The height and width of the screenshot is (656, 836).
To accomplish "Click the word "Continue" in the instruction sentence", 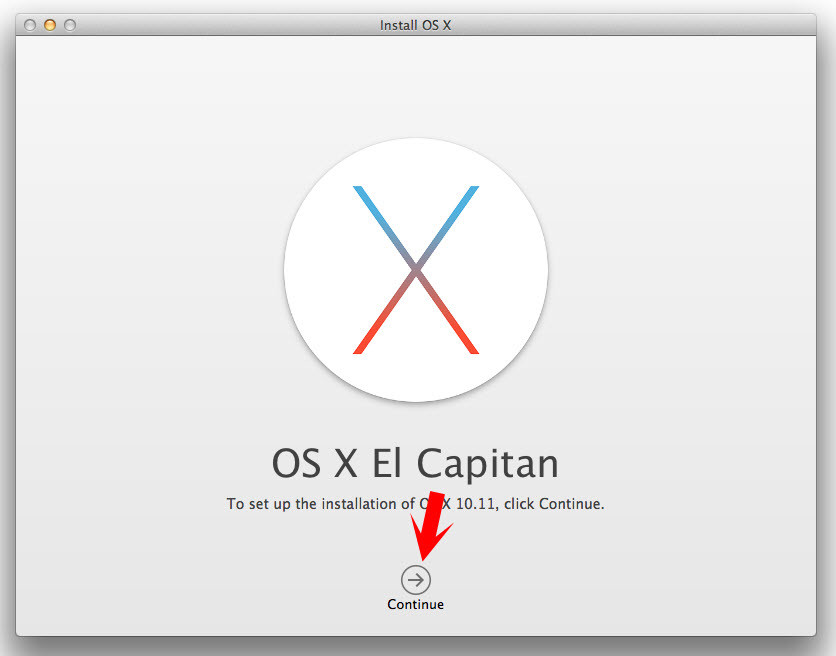I will (570, 504).
